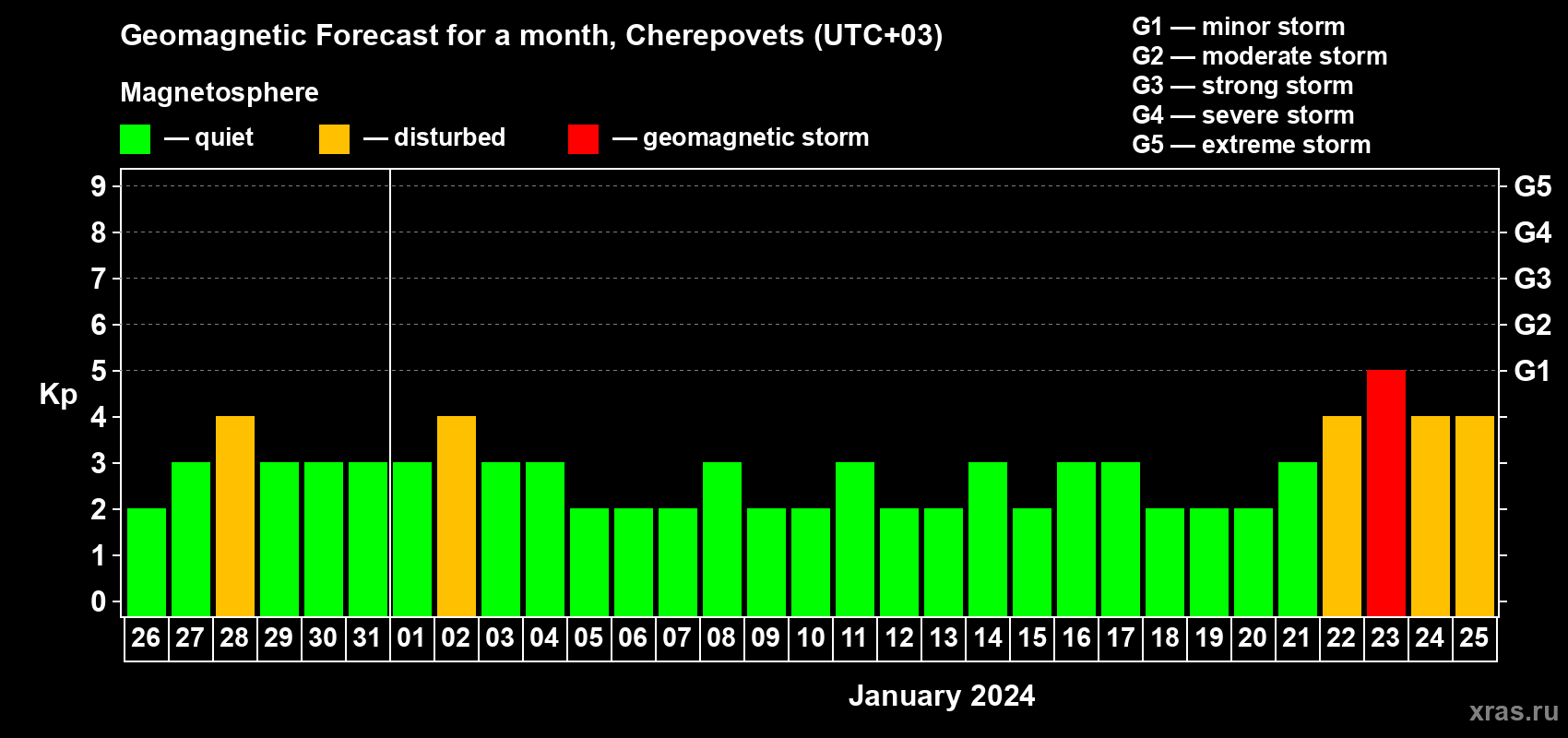The image size is (1568, 738).
Task: Select the orange bar for January 25
Action: 1474,516
